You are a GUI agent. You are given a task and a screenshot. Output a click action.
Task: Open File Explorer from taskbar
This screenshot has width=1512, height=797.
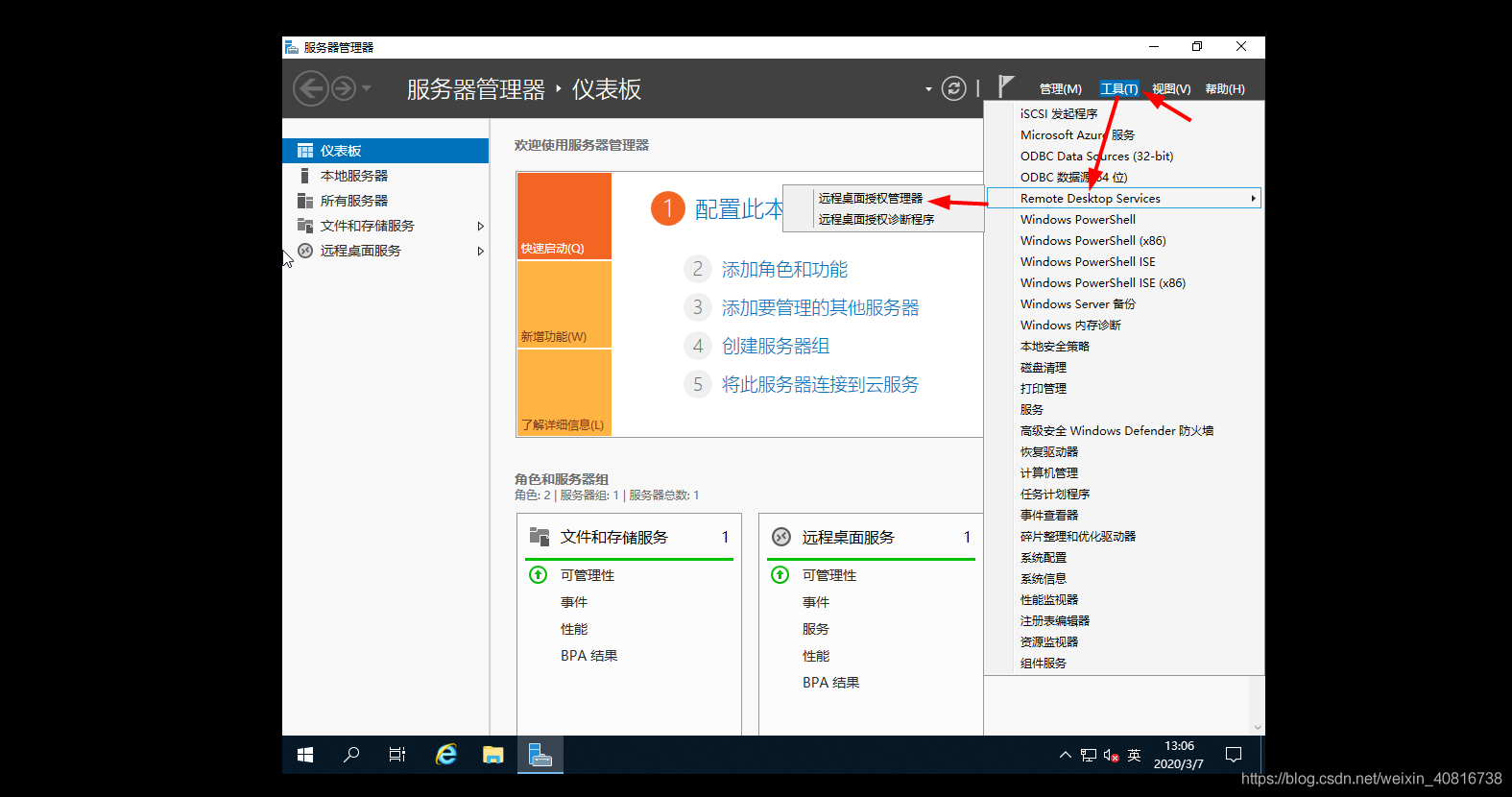pyautogui.click(x=492, y=755)
